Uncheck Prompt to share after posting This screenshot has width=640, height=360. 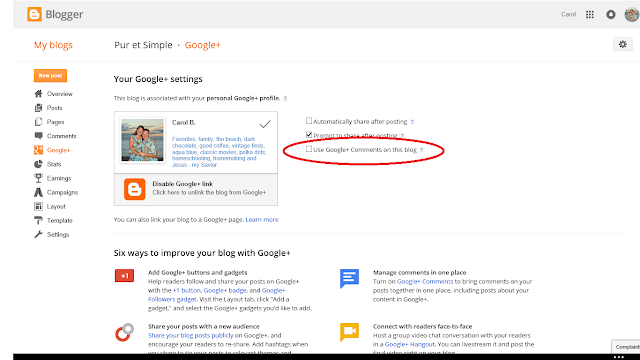(x=309, y=135)
